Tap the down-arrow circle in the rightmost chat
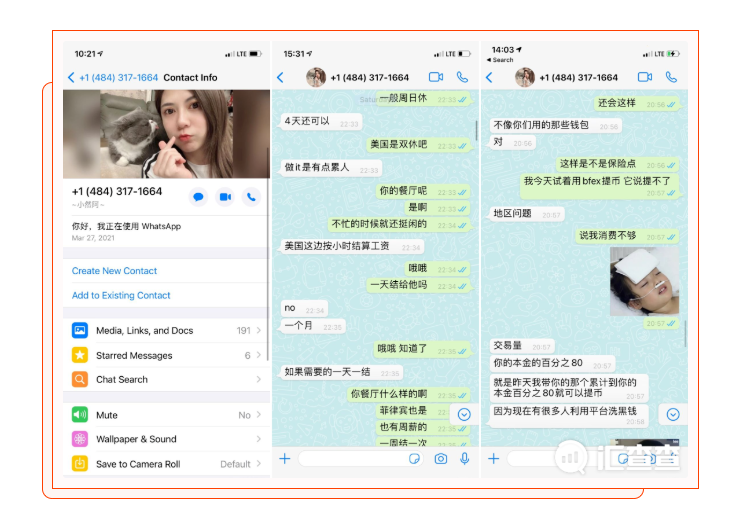 (x=673, y=414)
